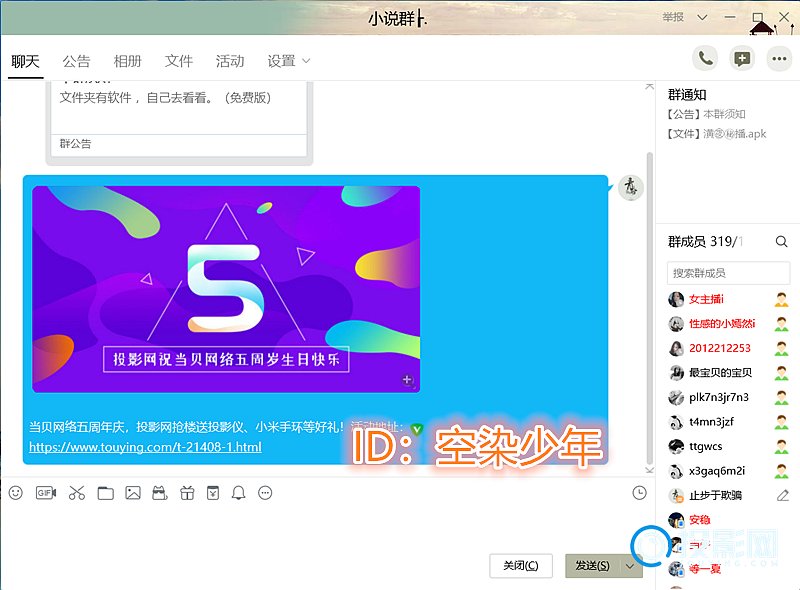800x590 pixels.
Task: Click the person icon next to x3gaq6m2i
Action: (x=781, y=471)
